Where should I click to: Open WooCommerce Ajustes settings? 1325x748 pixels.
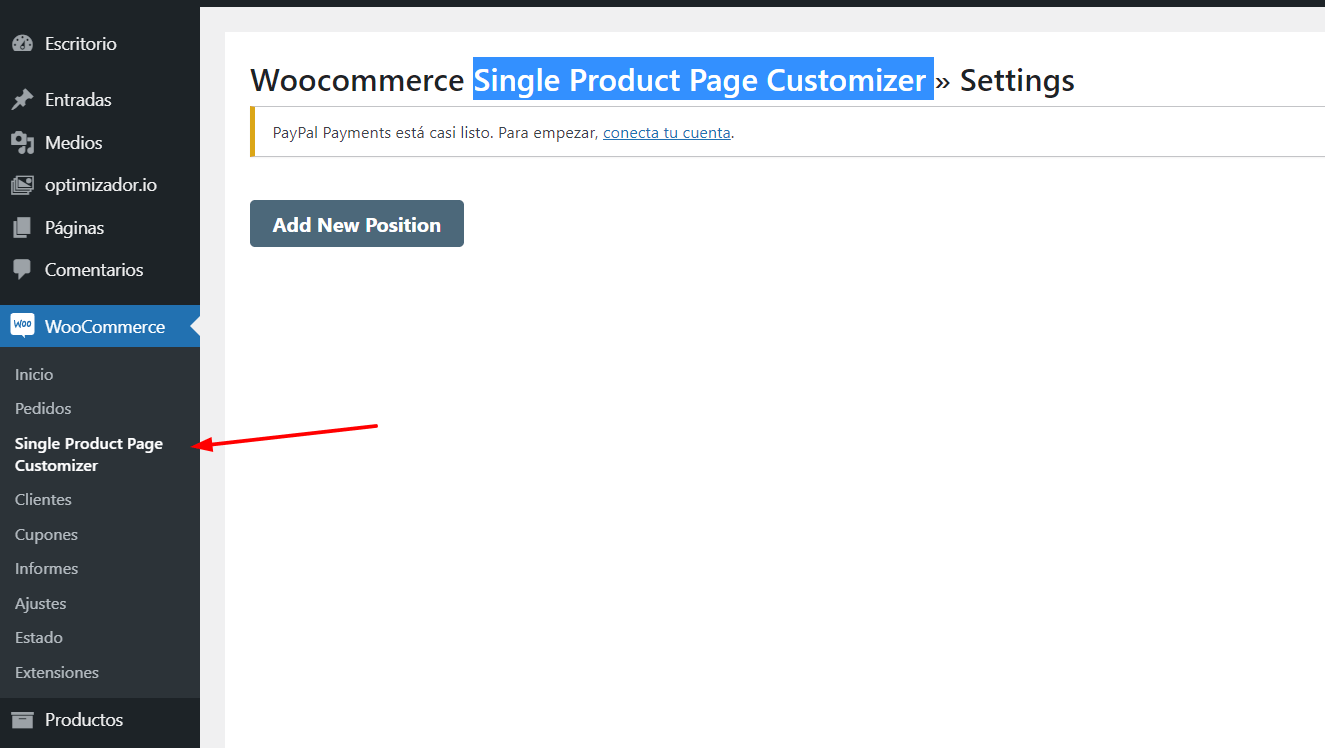tap(40, 604)
